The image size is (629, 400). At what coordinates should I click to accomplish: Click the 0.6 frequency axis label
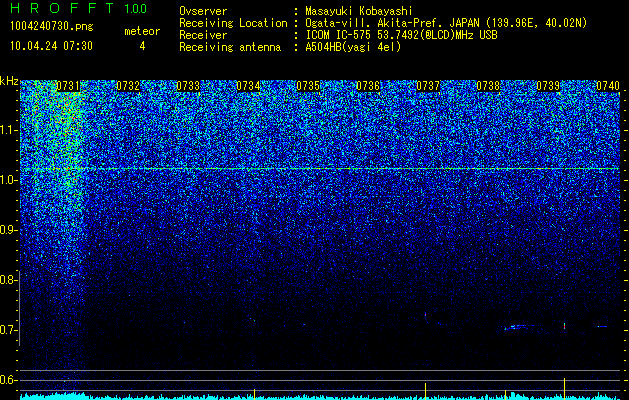[7, 380]
